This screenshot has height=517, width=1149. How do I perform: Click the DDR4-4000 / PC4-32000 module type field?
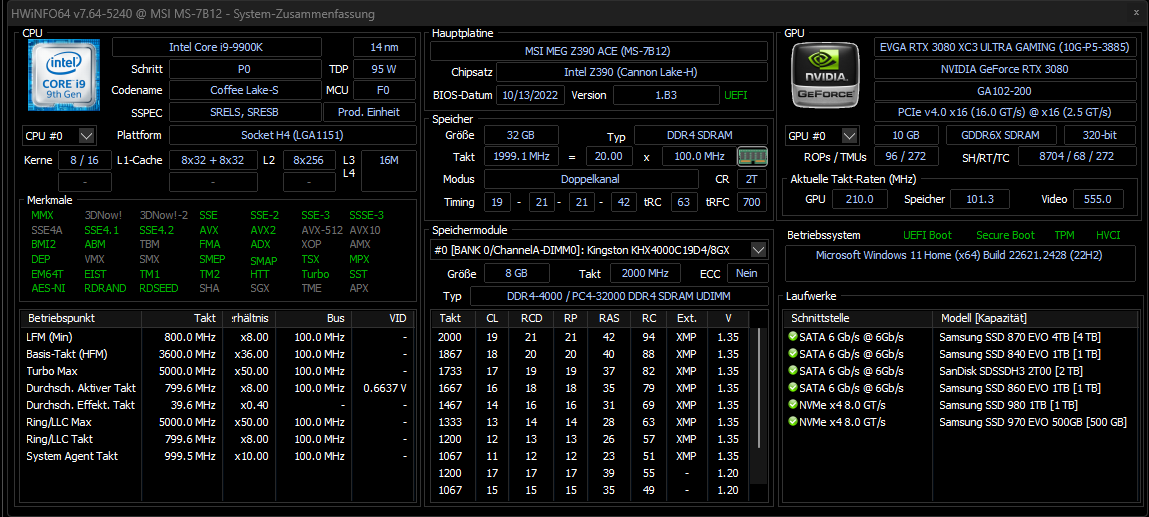(x=618, y=296)
